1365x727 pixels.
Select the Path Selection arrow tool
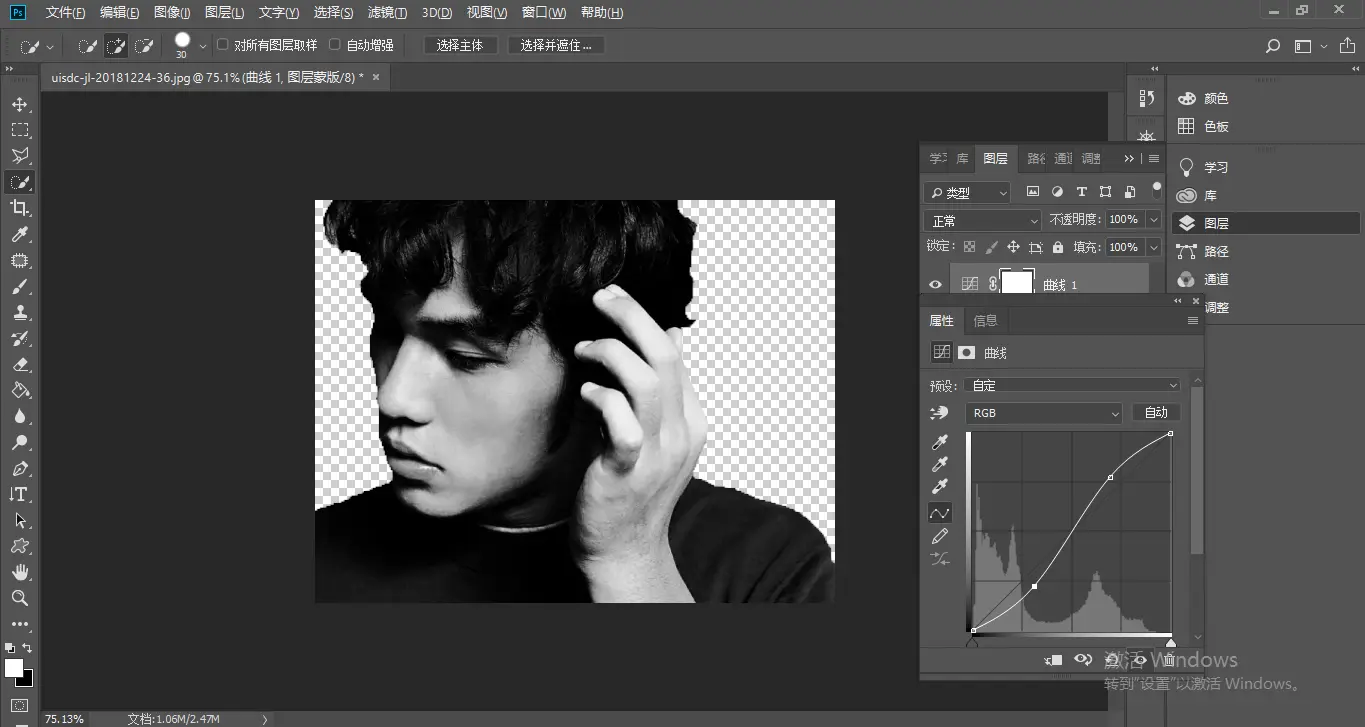click(x=20, y=520)
